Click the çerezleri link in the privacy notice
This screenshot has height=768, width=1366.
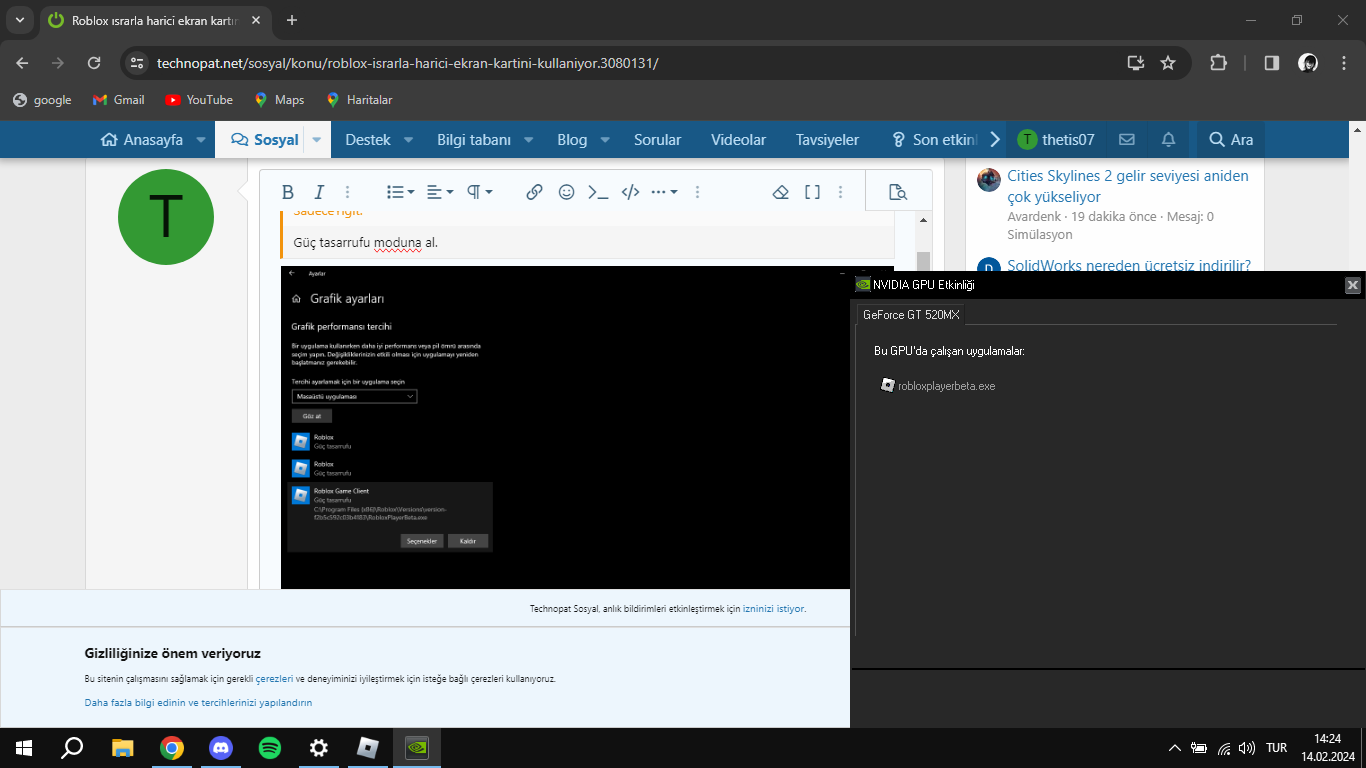(274, 679)
